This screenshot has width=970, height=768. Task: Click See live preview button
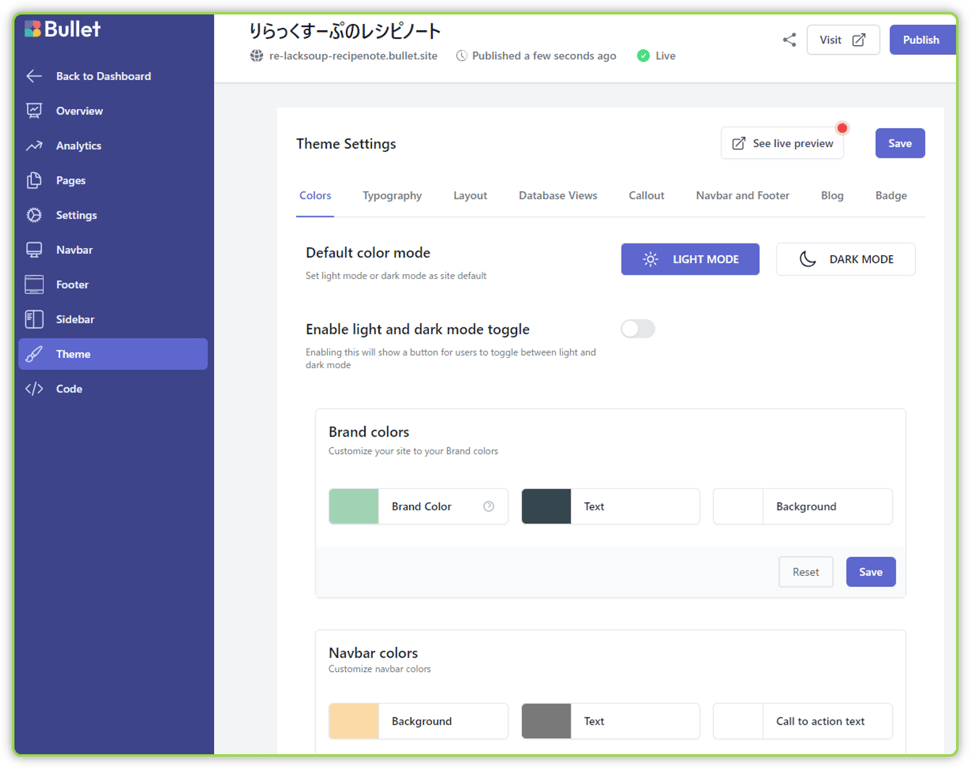click(x=782, y=144)
